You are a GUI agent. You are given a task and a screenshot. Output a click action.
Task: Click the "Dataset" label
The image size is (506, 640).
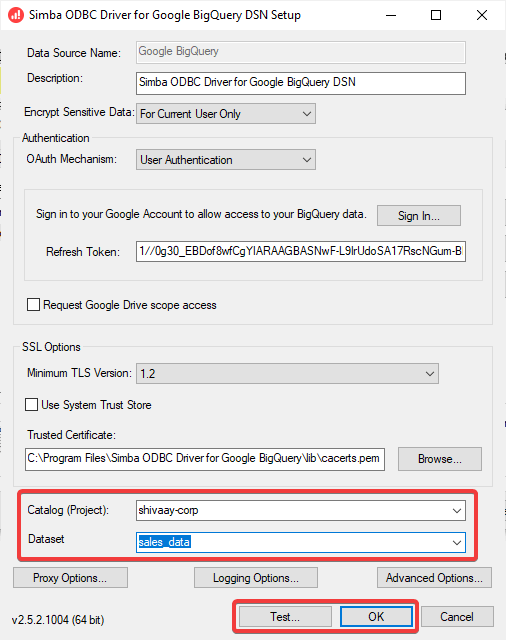pyautogui.click(x=46, y=539)
